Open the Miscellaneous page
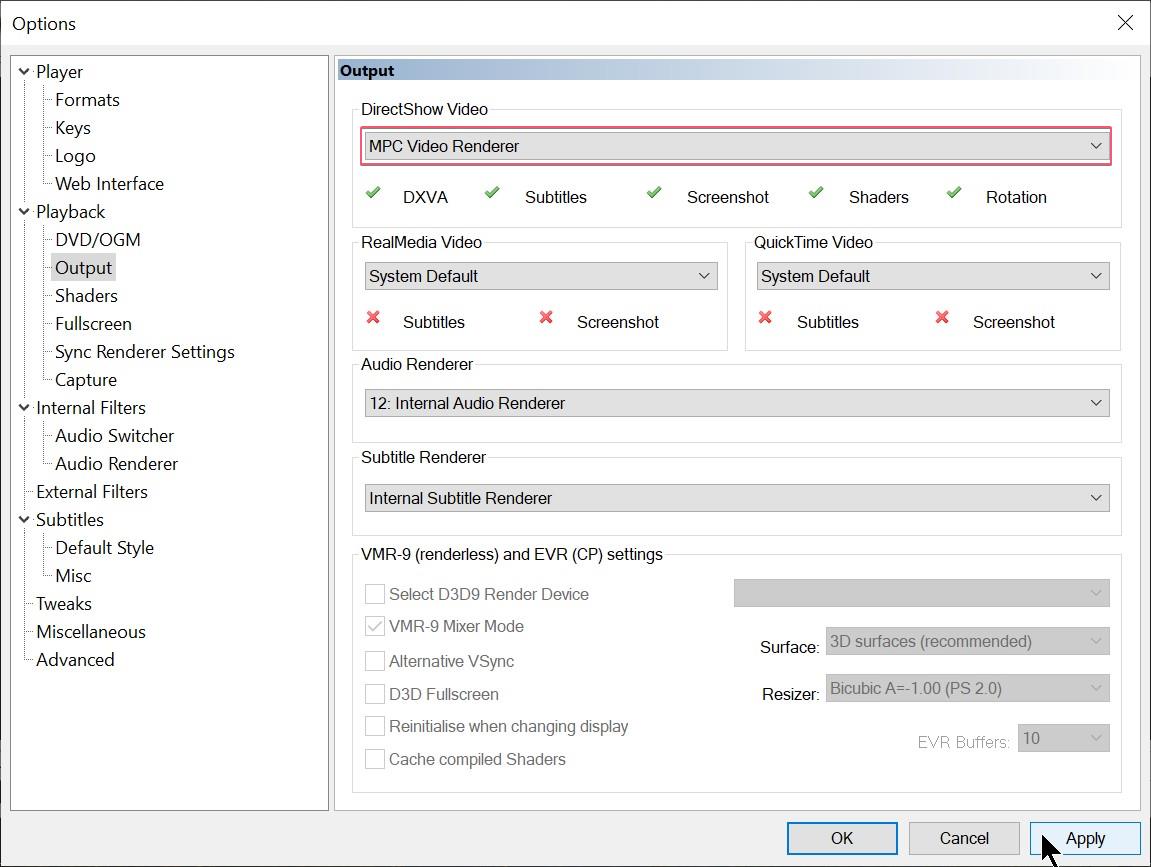The height and width of the screenshot is (867, 1151). tap(91, 632)
